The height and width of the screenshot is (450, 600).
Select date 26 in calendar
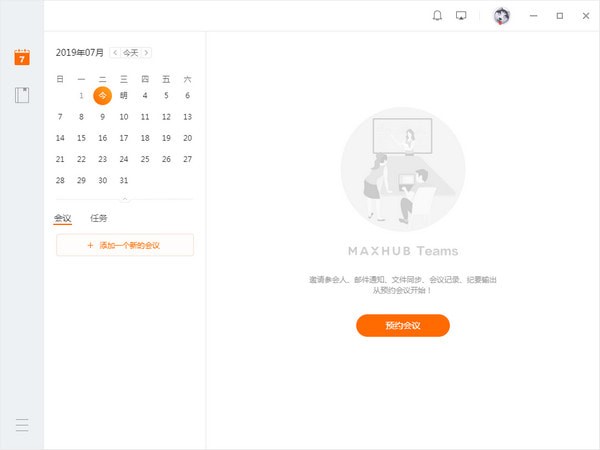(166, 159)
